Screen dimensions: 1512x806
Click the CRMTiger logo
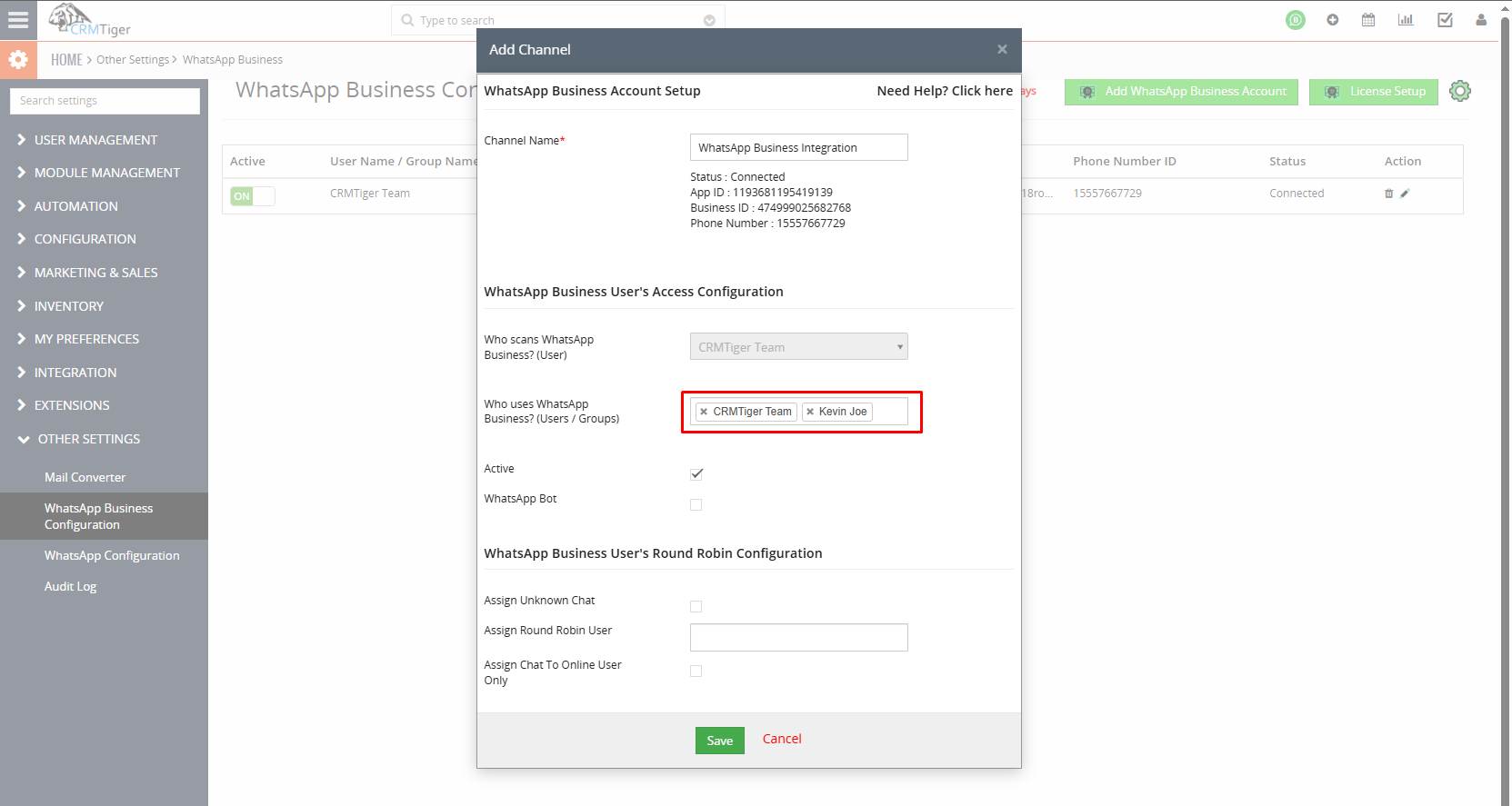pos(89,20)
